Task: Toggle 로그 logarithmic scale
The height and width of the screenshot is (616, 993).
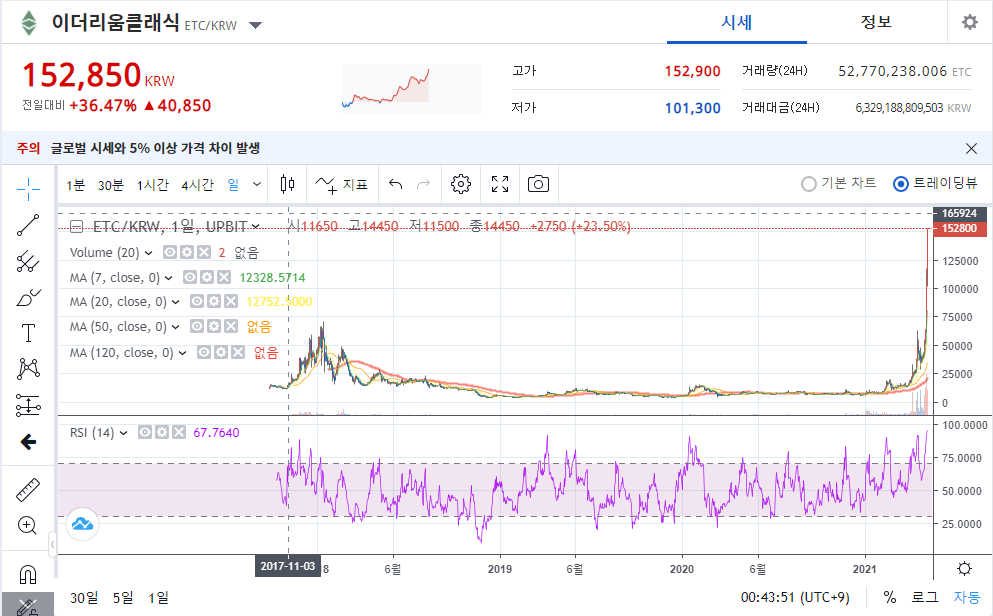Action: (x=924, y=597)
